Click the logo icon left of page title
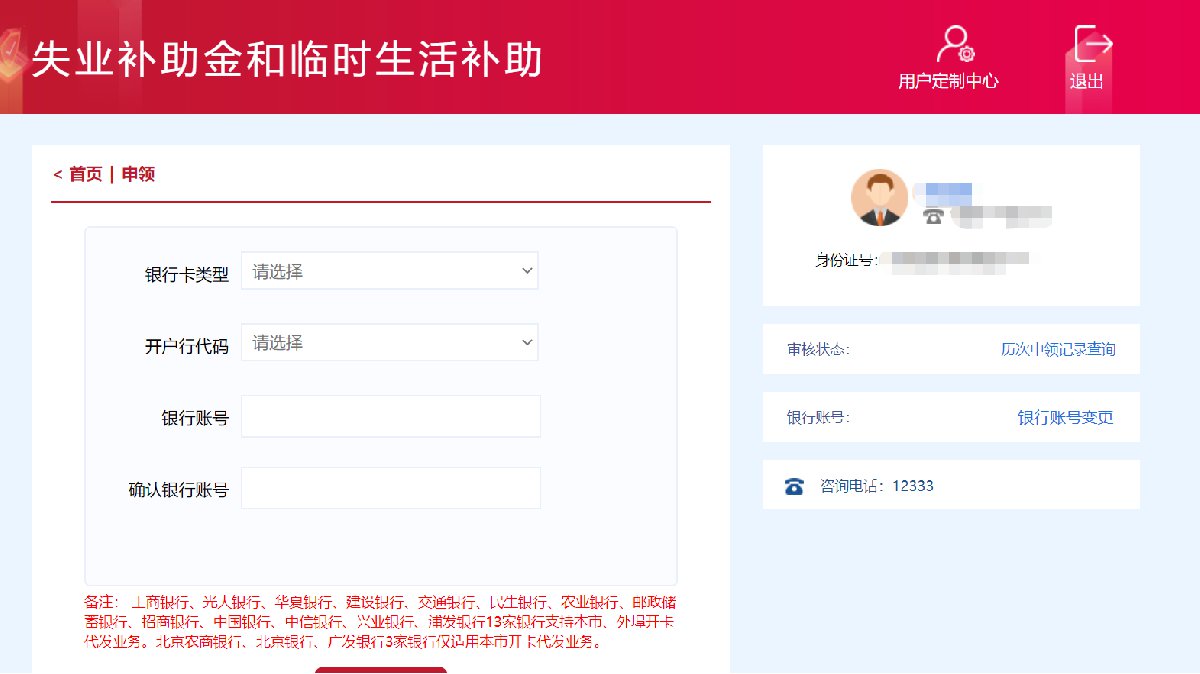This screenshot has height=674, width=1200. tap(10, 52)
